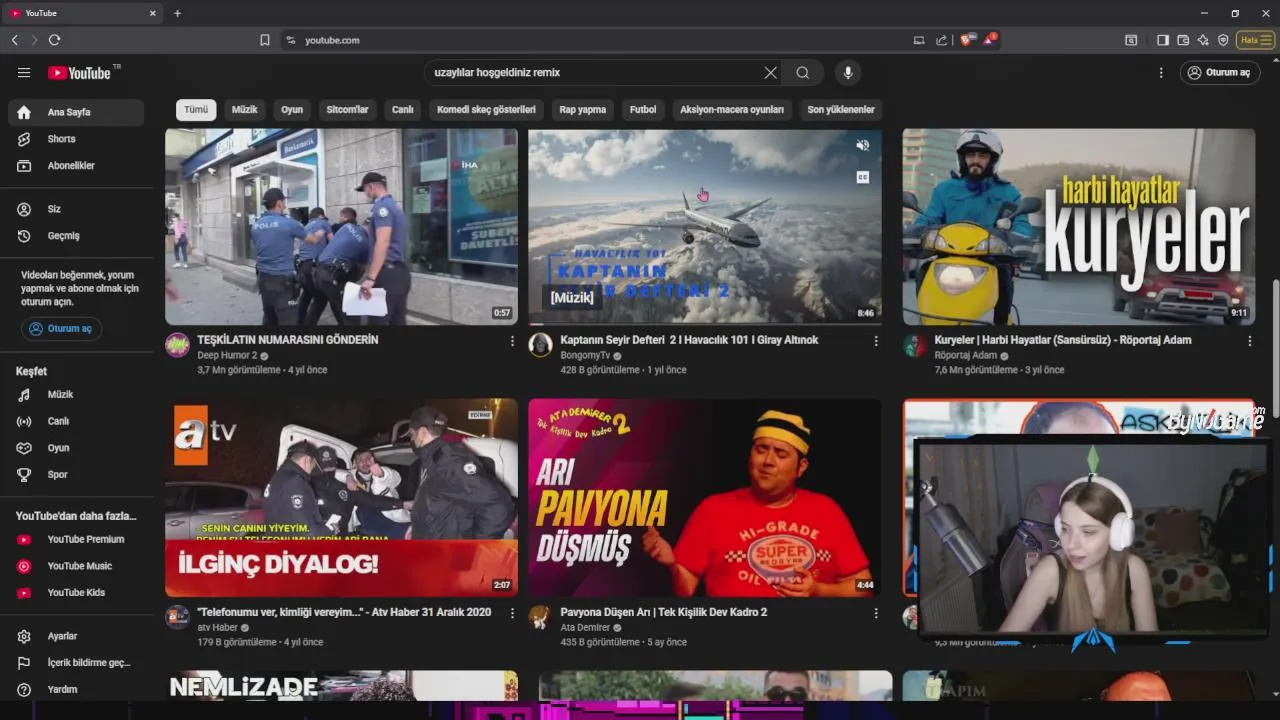The image size is (1280, 720).
Task: Open İçerik bildirme geçmişi in sidebar
Action: point(76,663)
